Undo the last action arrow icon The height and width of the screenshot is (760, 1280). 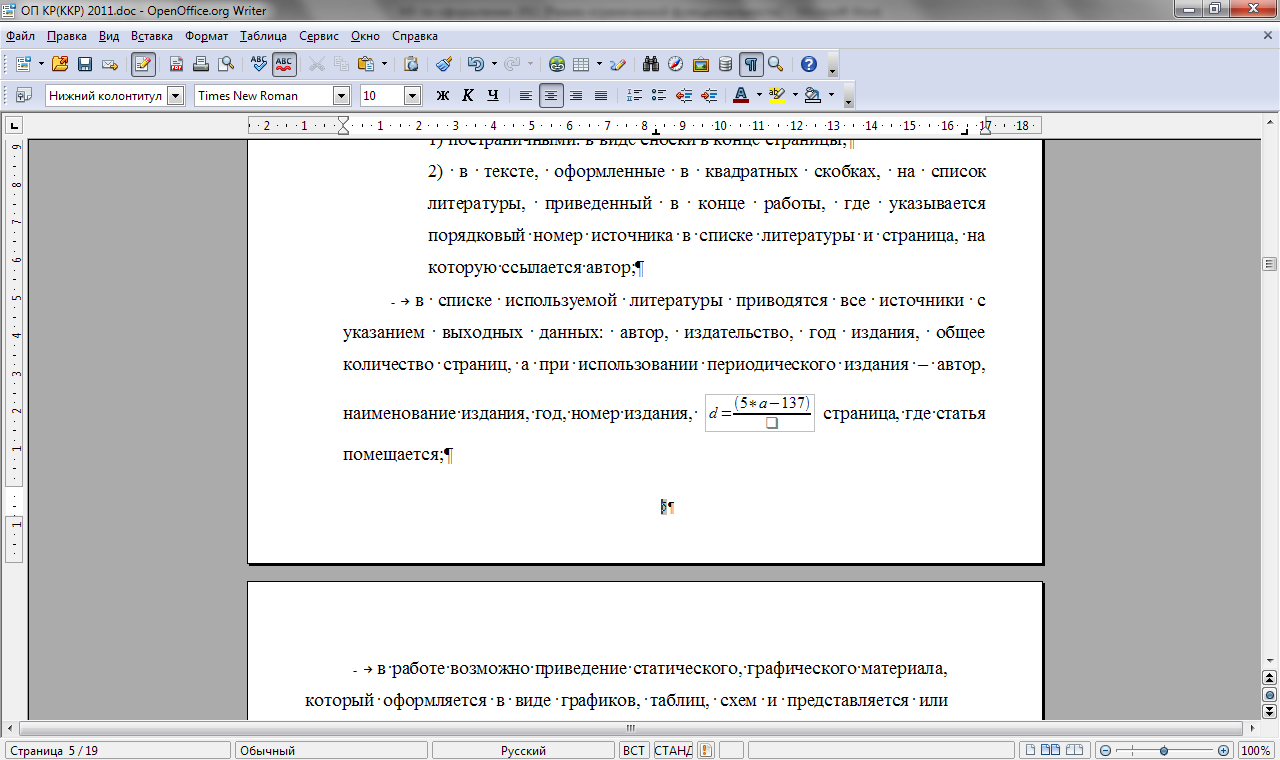[x=476, y=64]
